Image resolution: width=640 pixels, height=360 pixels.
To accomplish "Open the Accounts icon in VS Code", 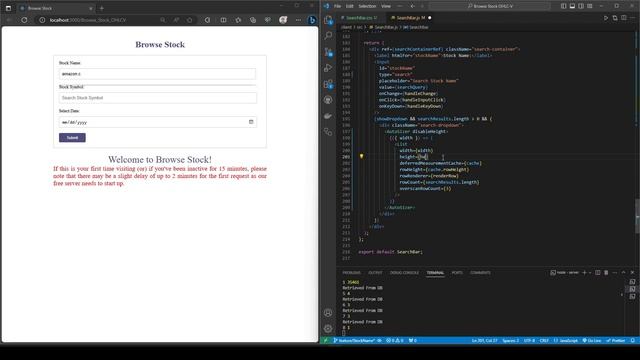I will tap(328, 313).
